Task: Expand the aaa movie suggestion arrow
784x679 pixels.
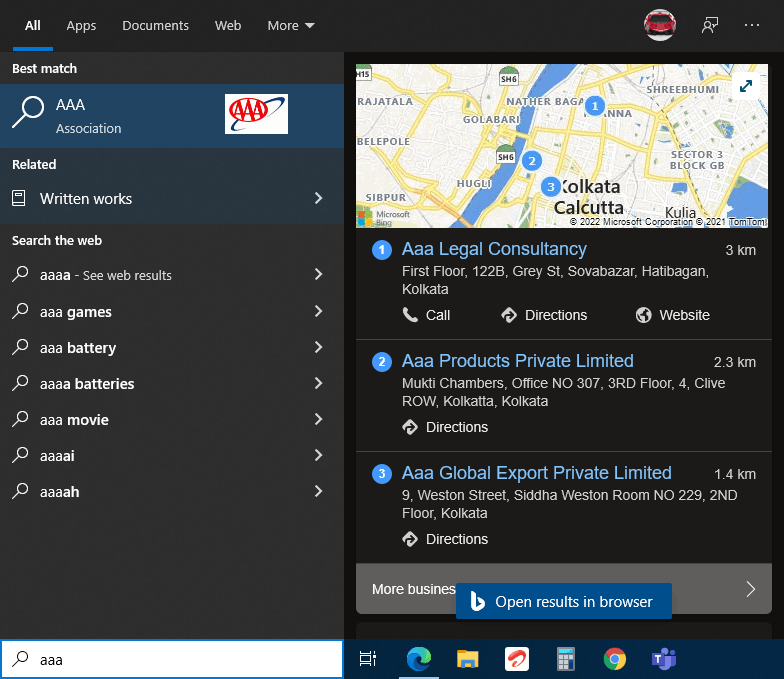Action: [318, 420]
